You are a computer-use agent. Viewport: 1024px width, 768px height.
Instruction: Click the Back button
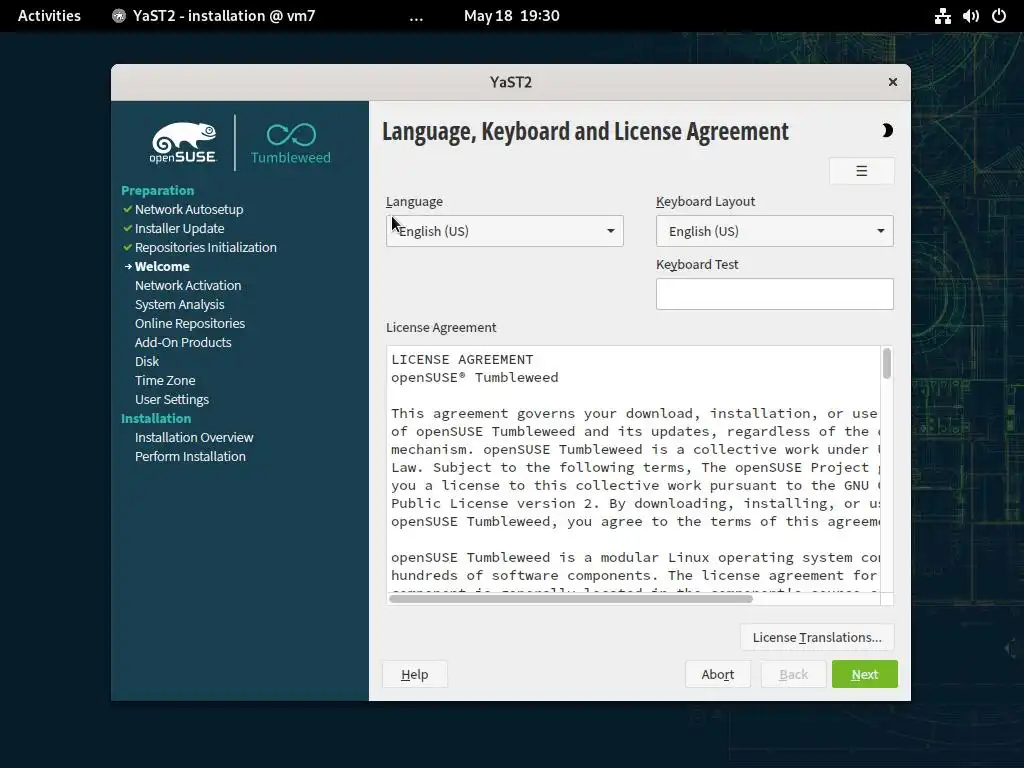pos(793,674)
